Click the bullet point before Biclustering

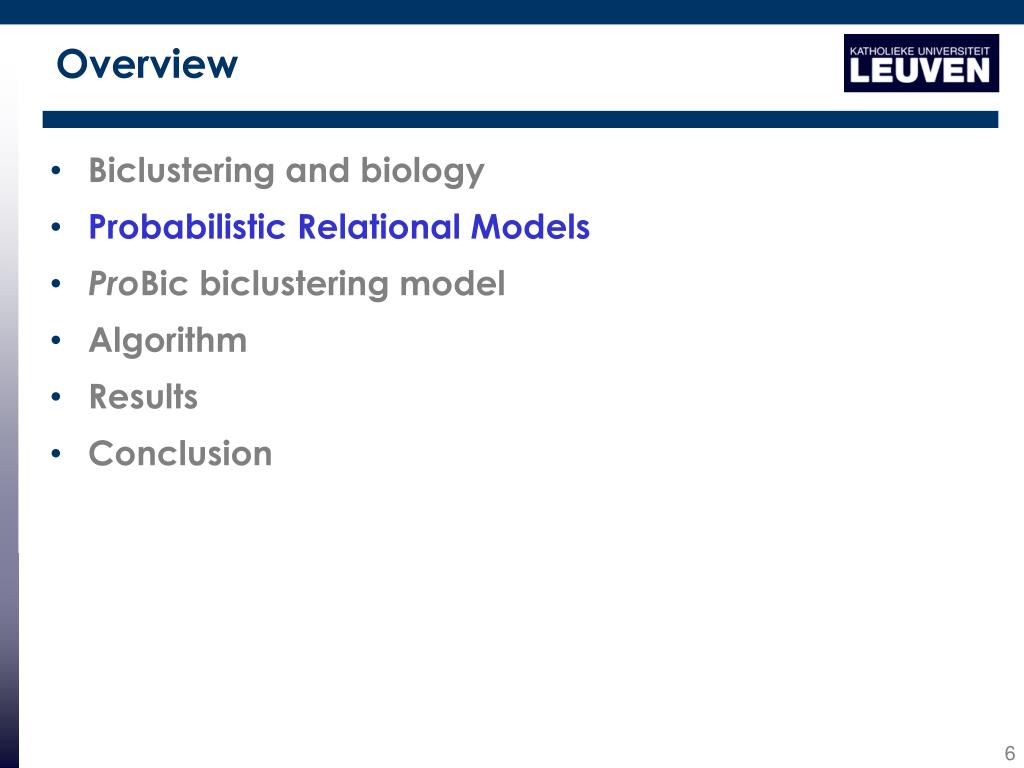(x=56, y=171)
